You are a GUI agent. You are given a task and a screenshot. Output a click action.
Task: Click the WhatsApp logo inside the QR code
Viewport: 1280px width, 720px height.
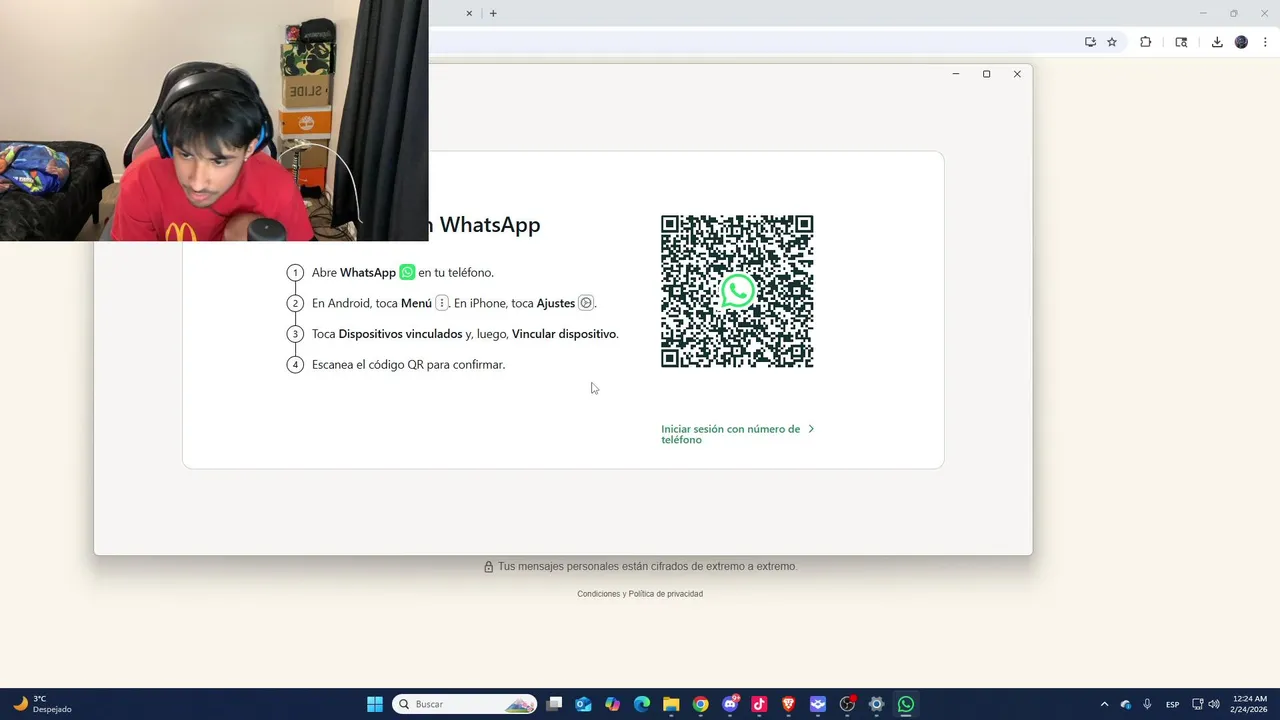738,291
